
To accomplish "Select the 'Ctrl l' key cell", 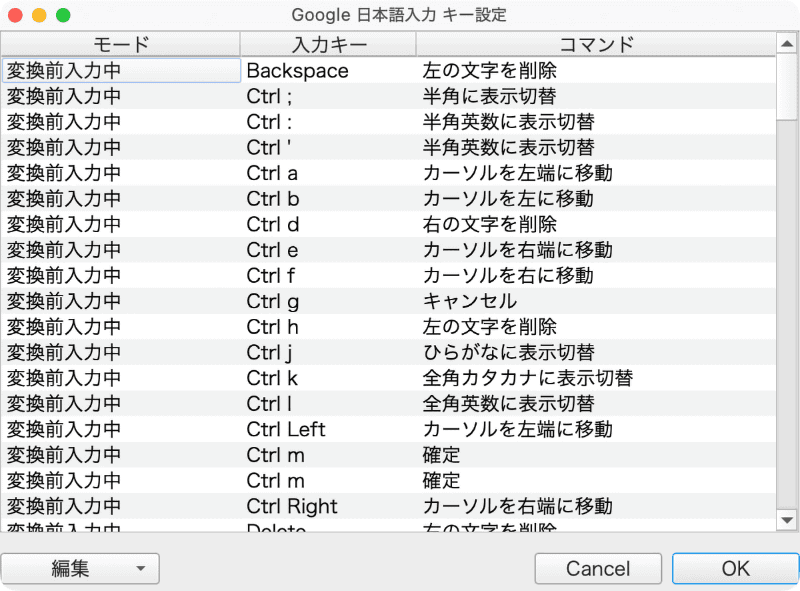I will 328,403.
